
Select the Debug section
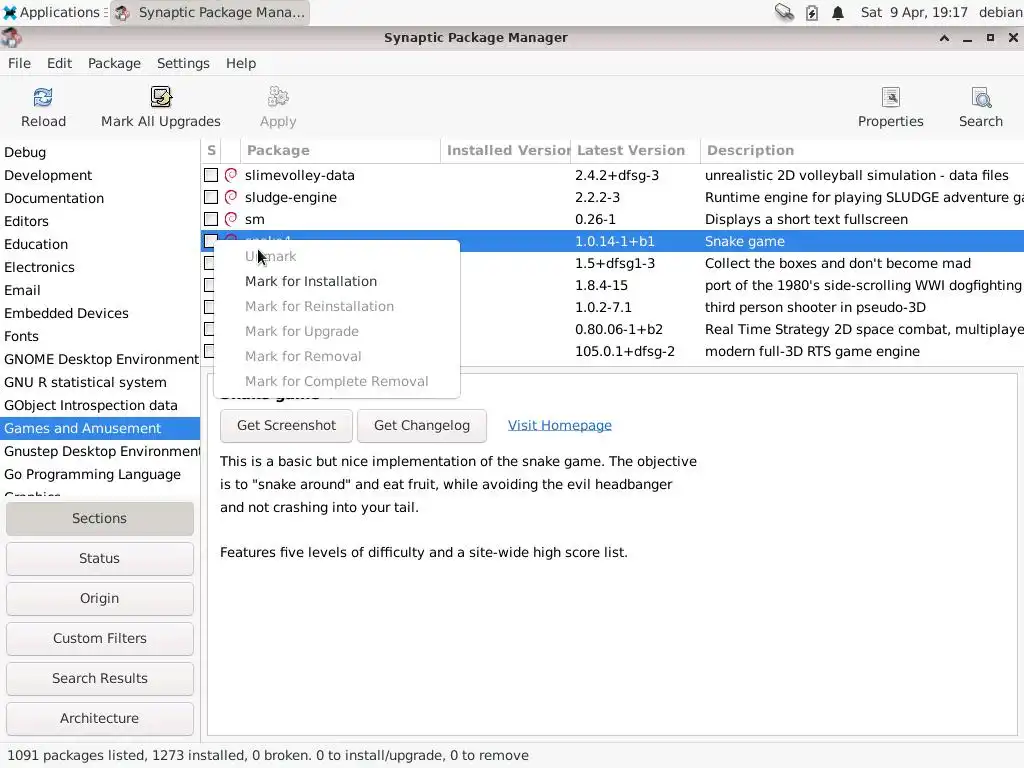pos(100,152)
